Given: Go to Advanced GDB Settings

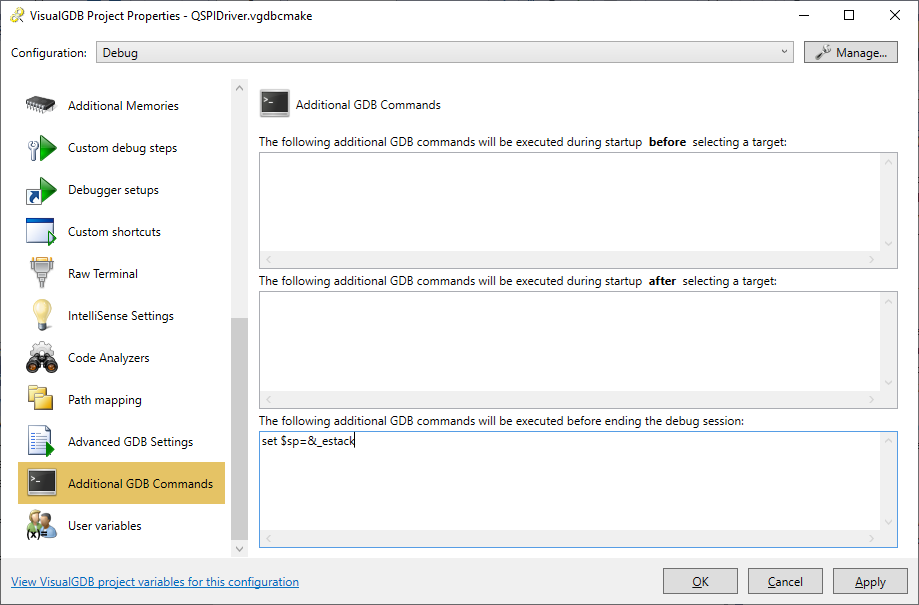Looking at the screenshot, I should click(x=121, y=441).
